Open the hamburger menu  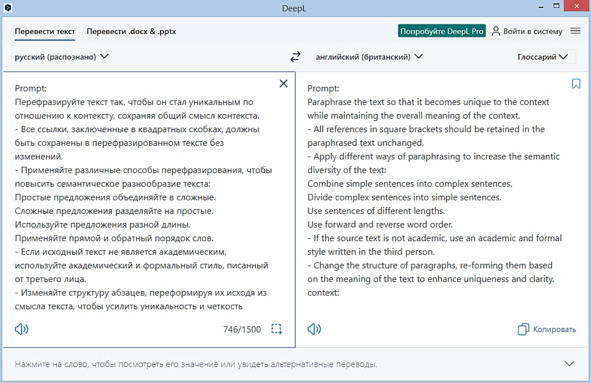pyautogui.click(x=575, y=31)
